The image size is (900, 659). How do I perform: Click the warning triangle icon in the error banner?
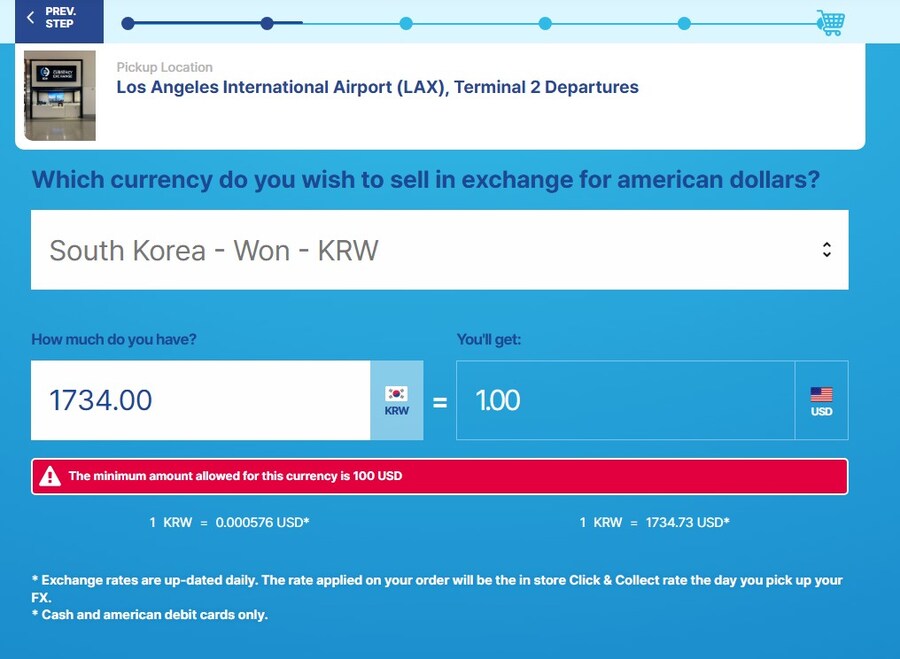click(x=50, y=476)
